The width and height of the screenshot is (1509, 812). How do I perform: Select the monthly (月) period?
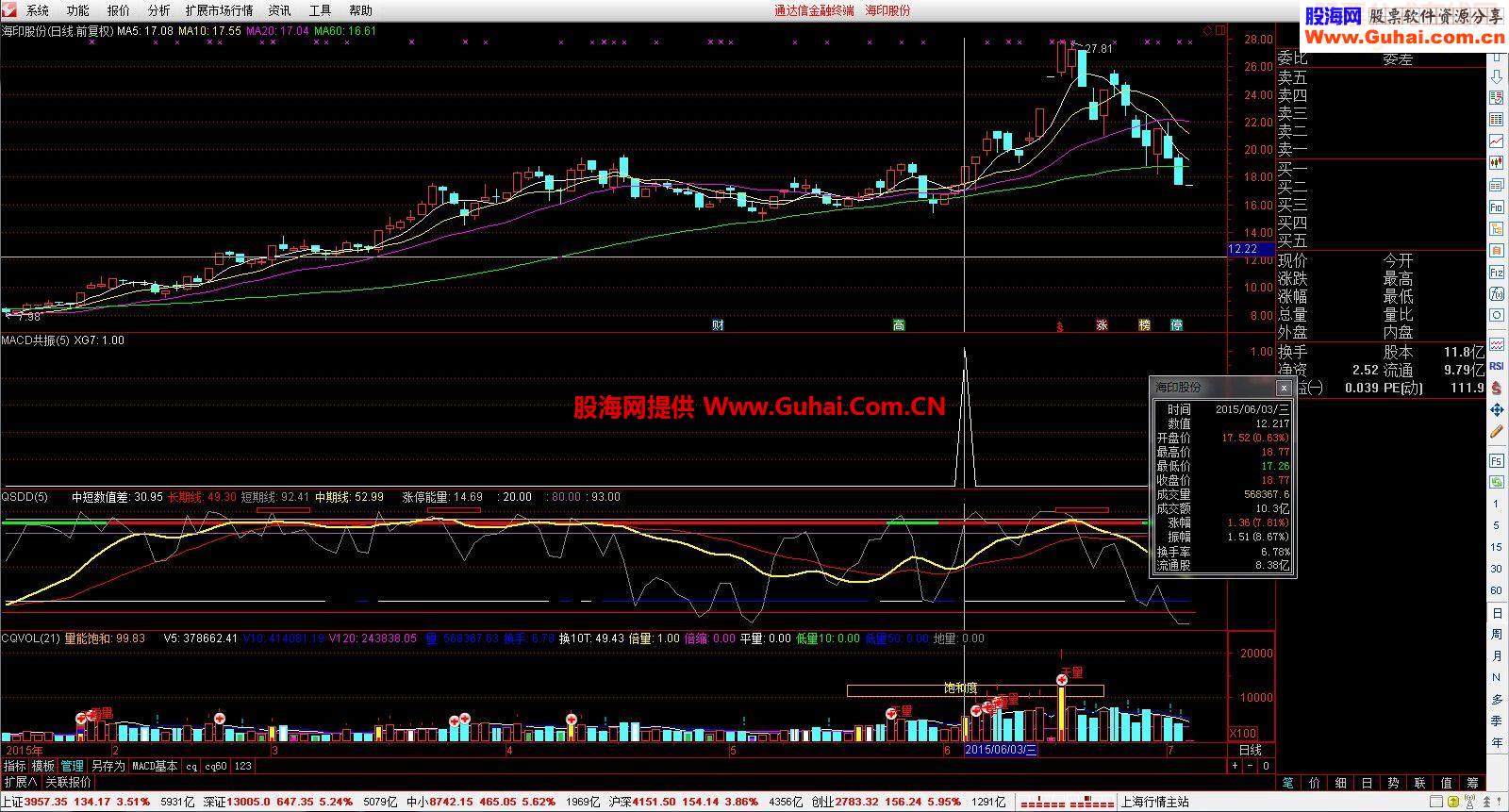[x=1497, y=656]
